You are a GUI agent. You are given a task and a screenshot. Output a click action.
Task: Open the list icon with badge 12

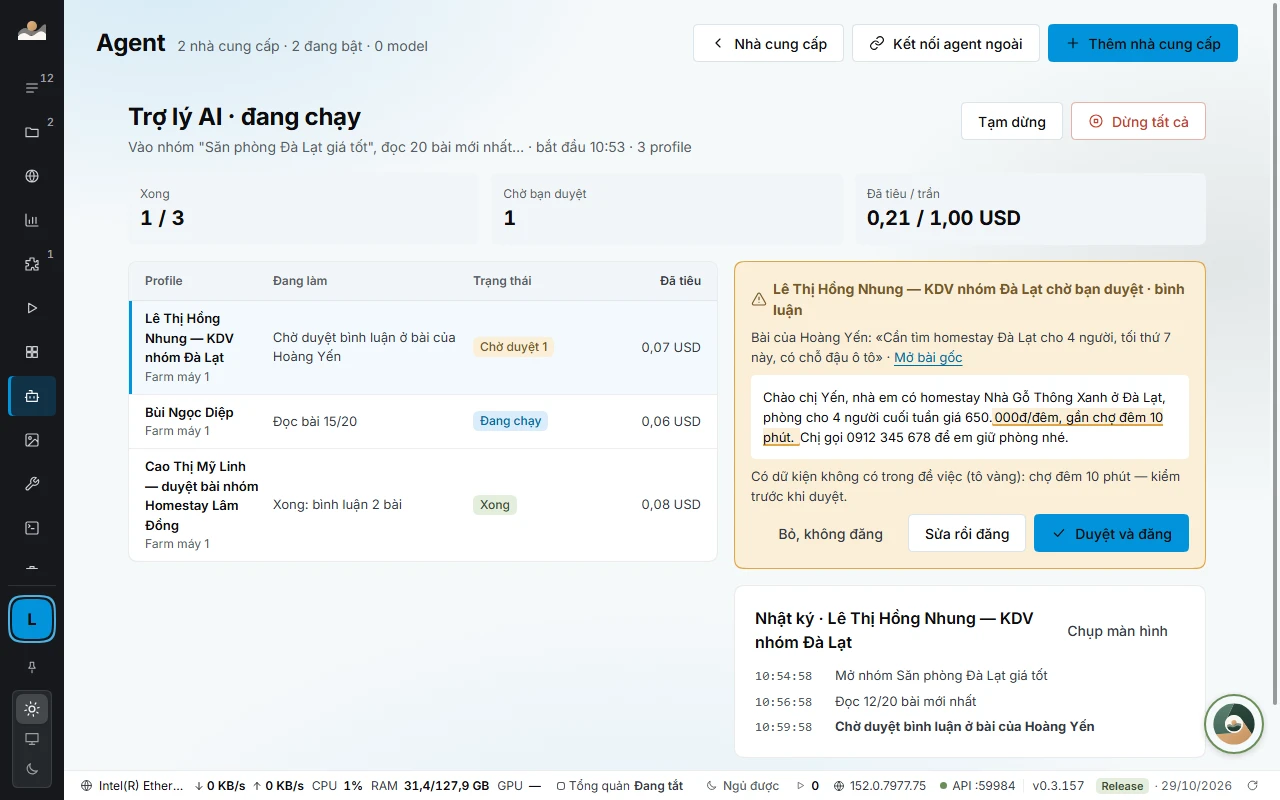(x=32, y=88)
